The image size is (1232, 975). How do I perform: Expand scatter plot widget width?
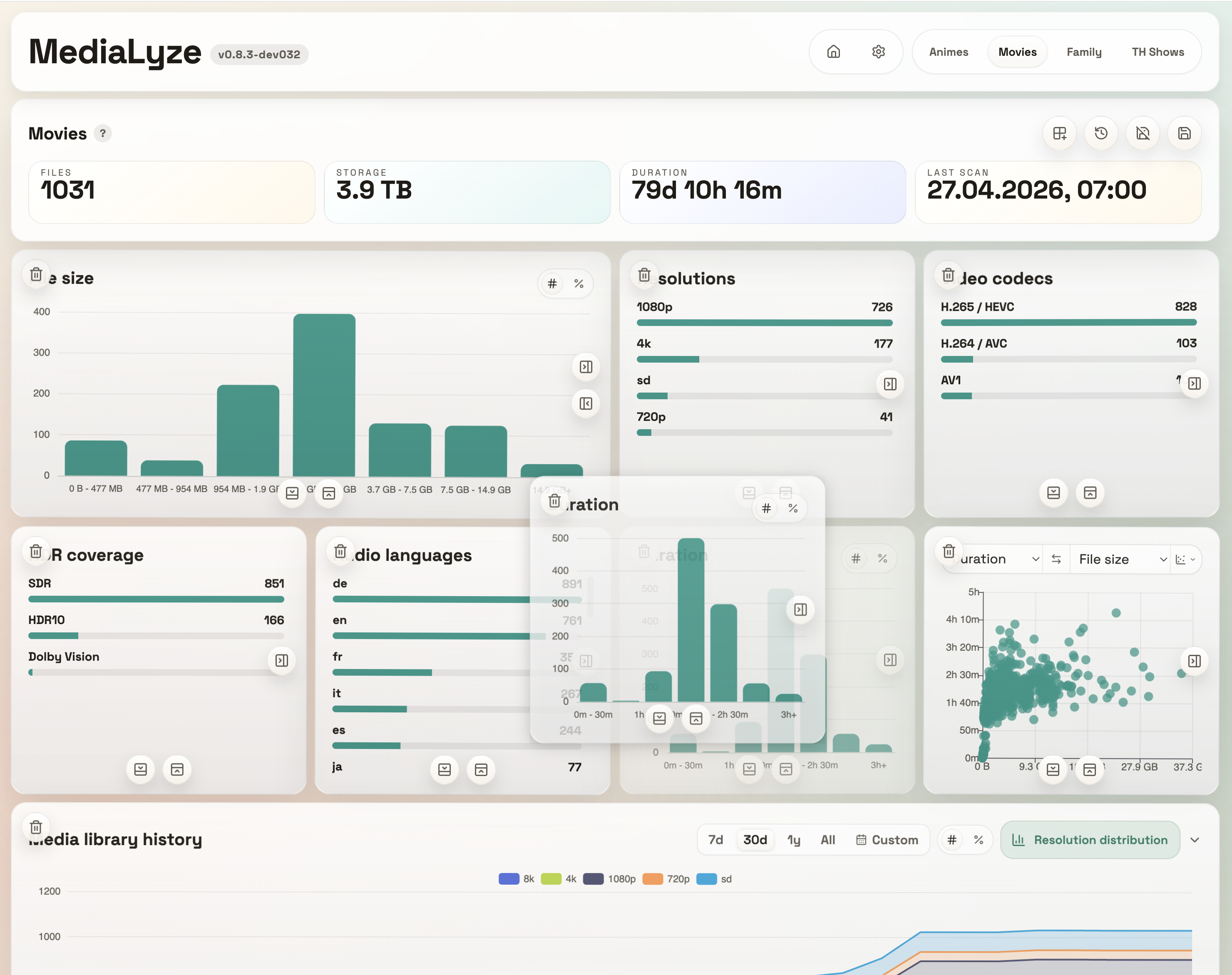(x=1195, y=661)
